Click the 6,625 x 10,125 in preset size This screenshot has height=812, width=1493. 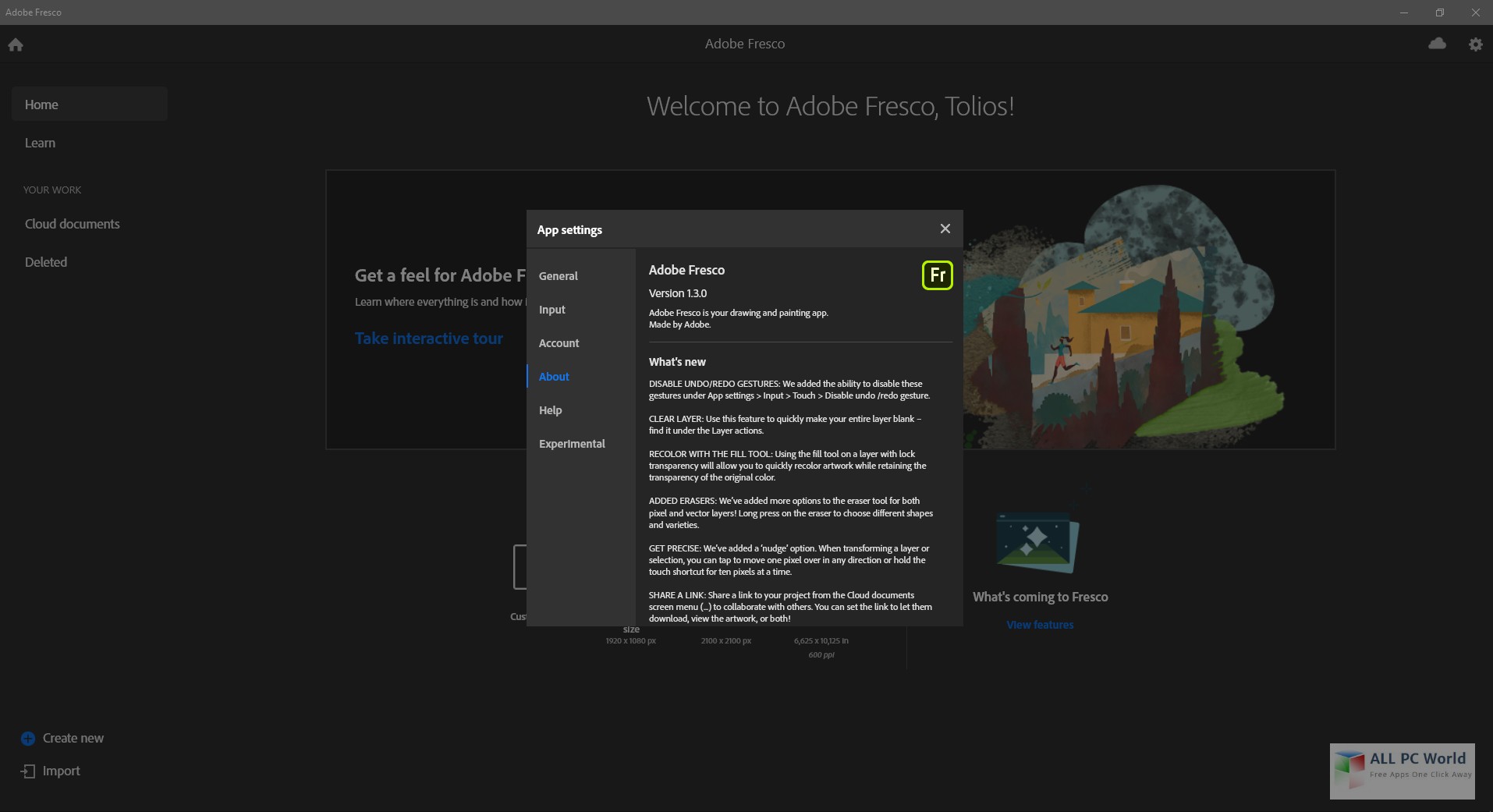pos(821,641)
